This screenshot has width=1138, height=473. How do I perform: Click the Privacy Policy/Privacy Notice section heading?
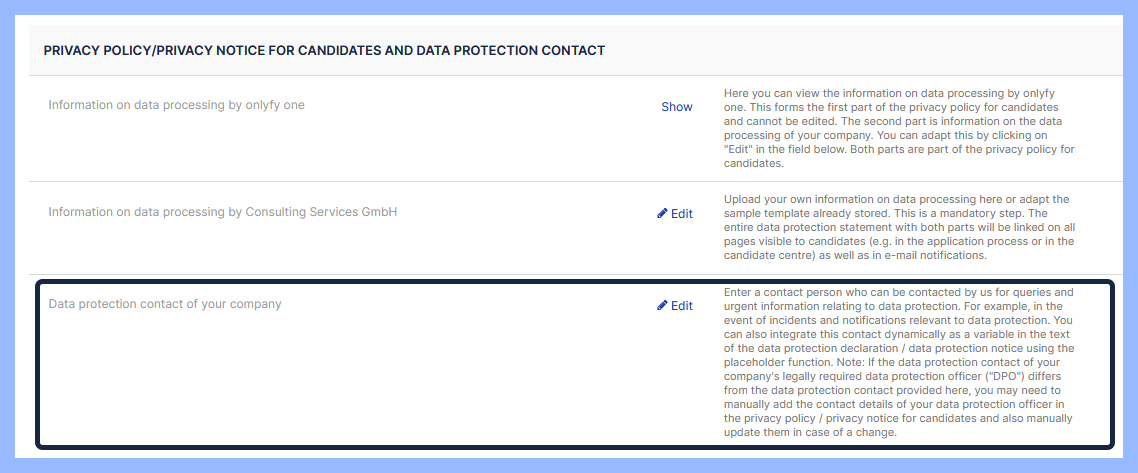(324, 50)
